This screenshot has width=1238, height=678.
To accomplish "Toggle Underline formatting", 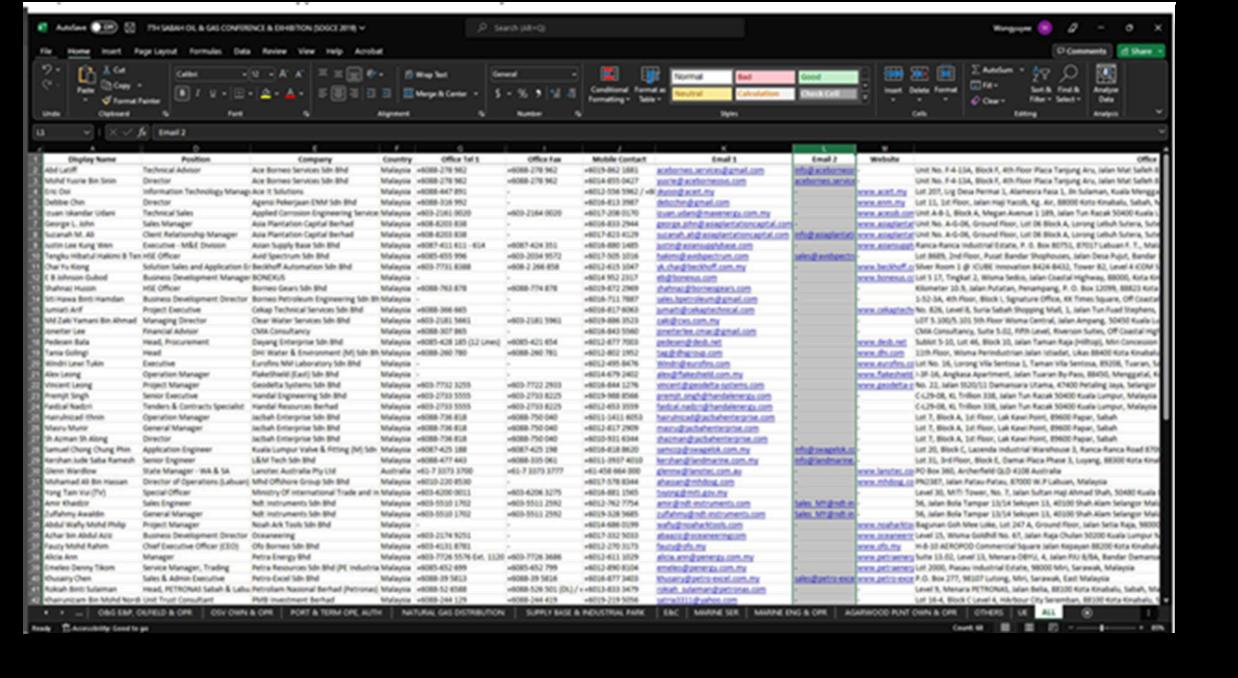I will coord(211,93).
